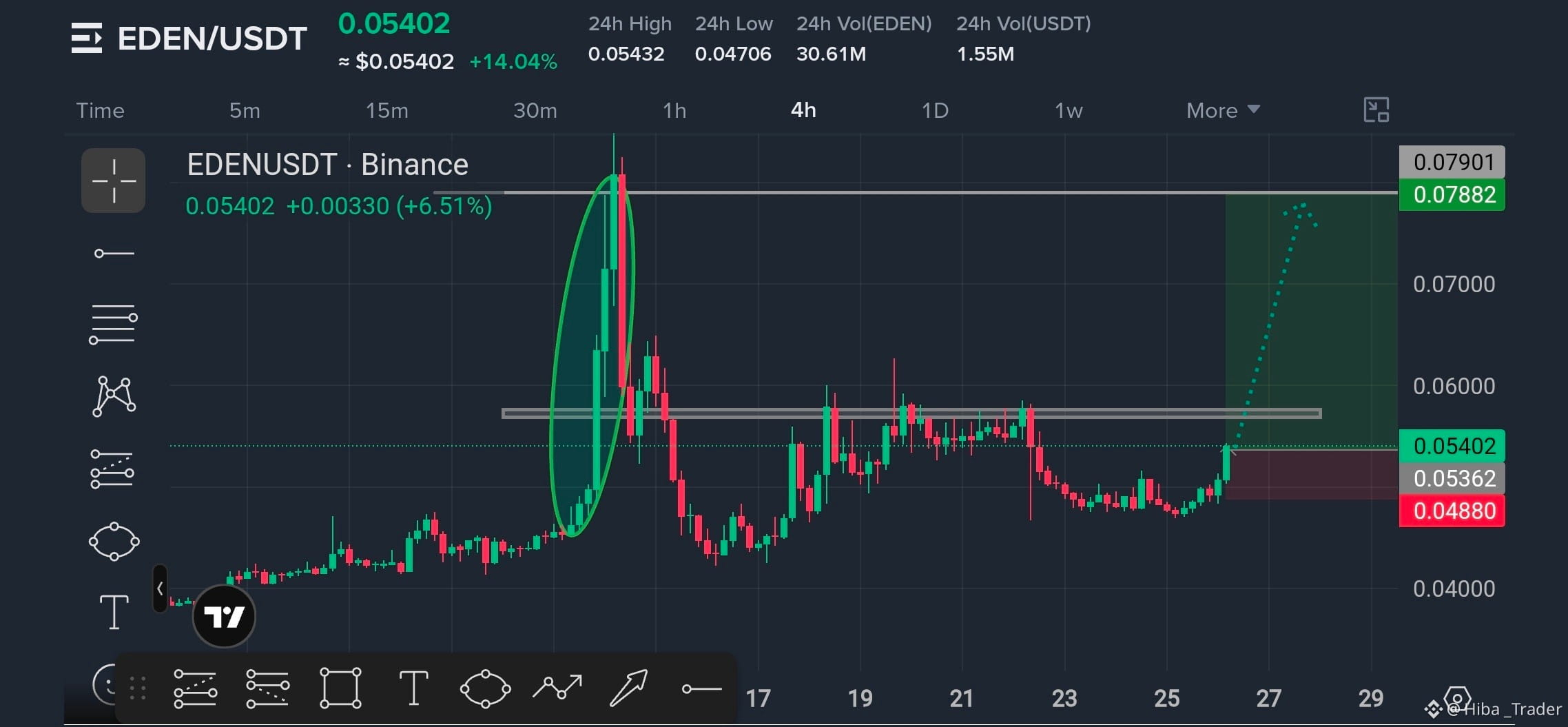Image resolution: width=1568 pixels, height=727 pixels.
Task: Click the EDEN/USDT pair title
Action: [x=212, y=39]
